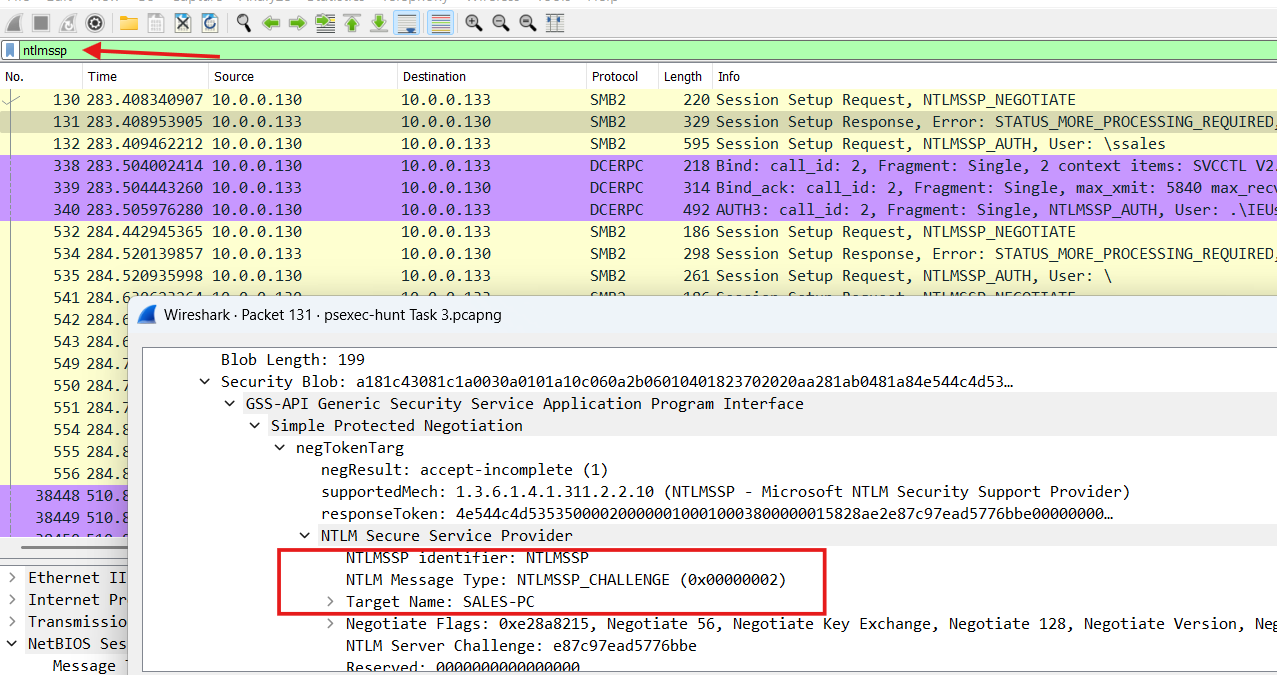Sort packets by the No. column
This screenshot has width=1277, height=675.
click(41, 76)
